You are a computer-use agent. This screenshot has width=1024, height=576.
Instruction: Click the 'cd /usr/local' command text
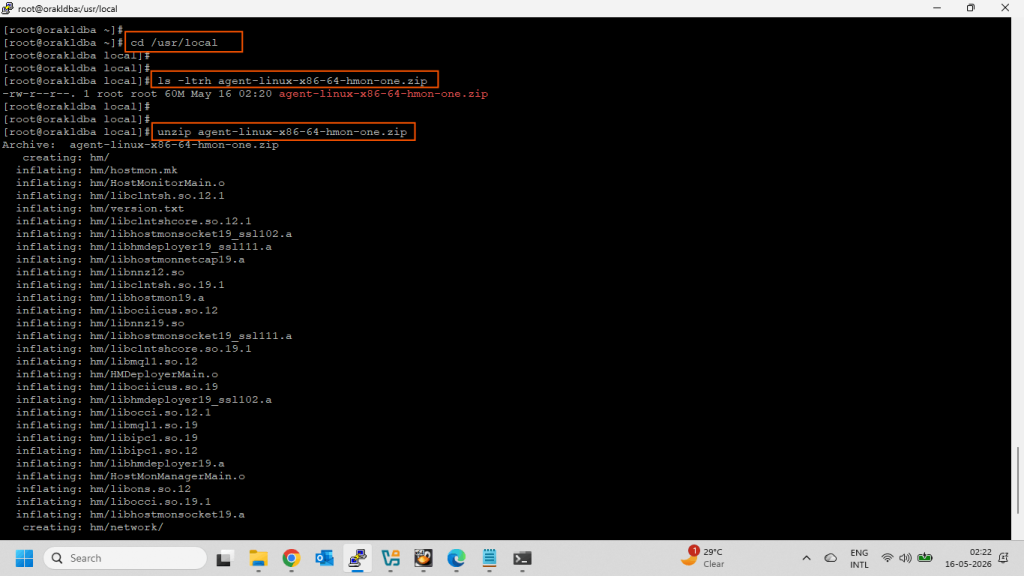click(x=174, y=42)
